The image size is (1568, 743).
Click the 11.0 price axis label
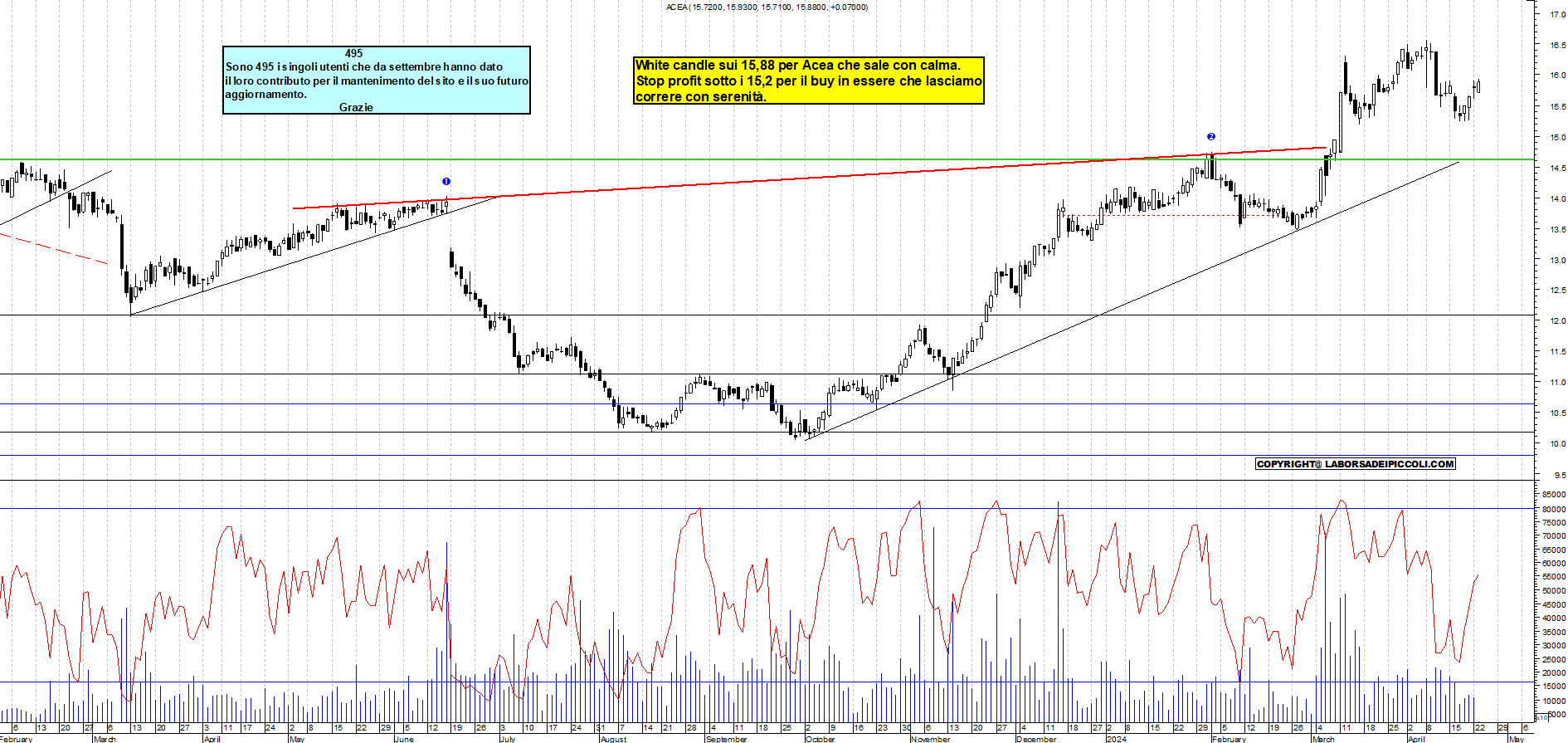coord(1558,383)
